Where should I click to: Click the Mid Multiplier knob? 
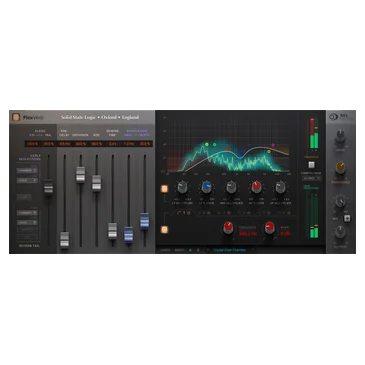coord(231,188)
